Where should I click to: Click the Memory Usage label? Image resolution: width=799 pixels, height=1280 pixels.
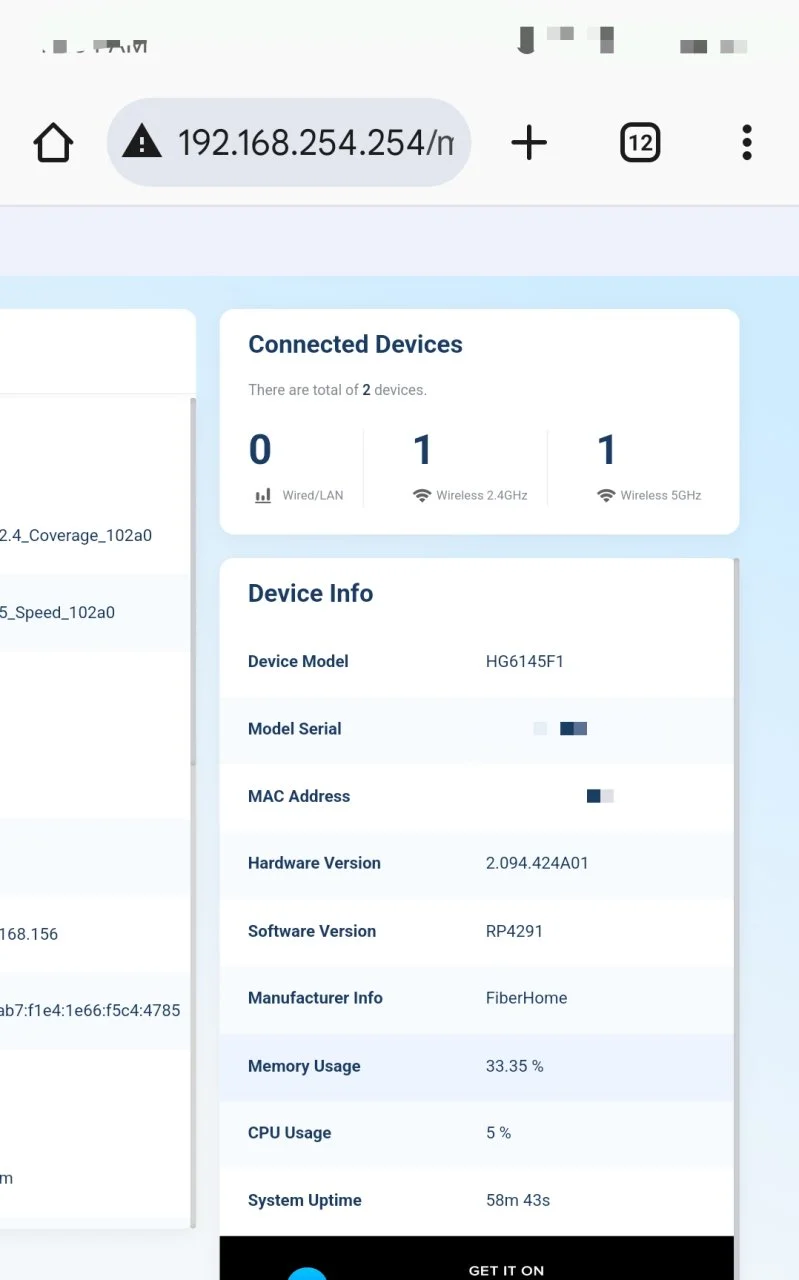304,1066
